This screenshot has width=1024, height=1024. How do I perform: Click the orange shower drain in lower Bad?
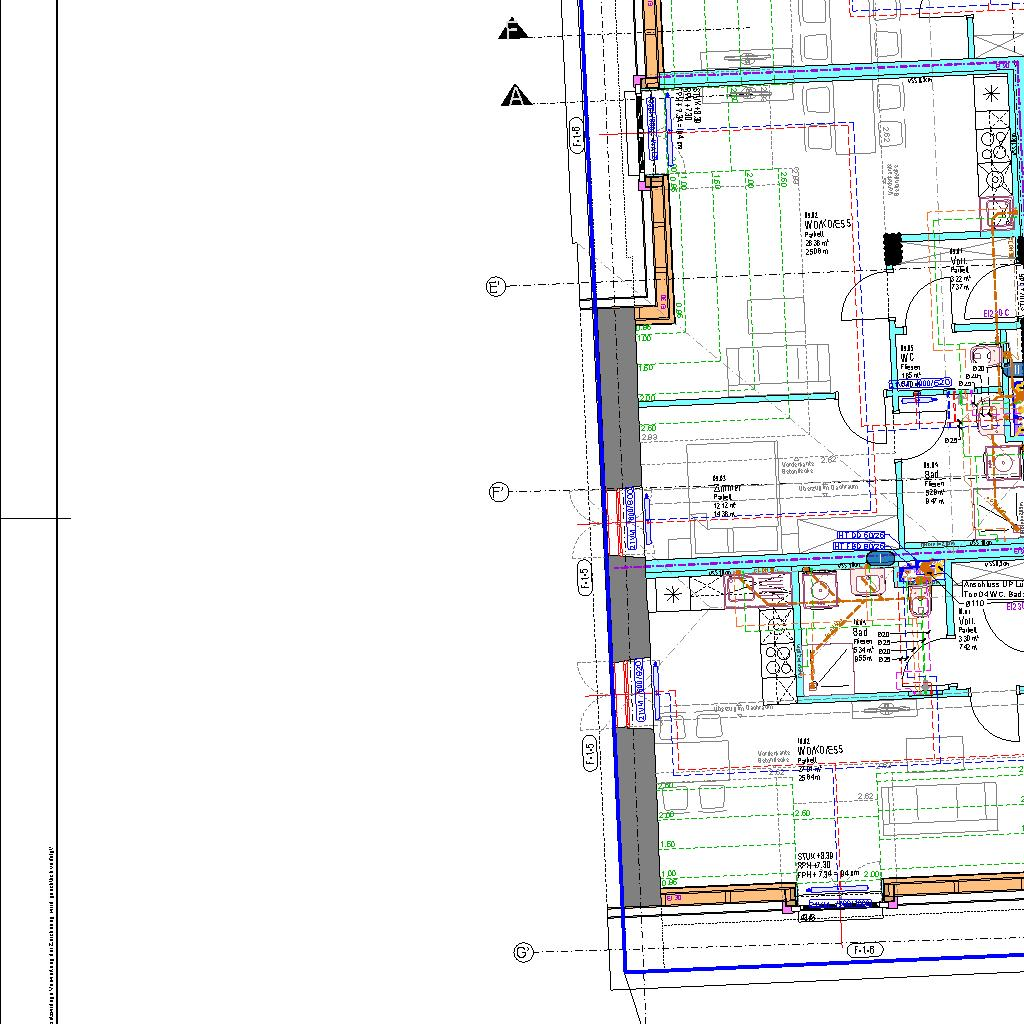coord(814,686)
